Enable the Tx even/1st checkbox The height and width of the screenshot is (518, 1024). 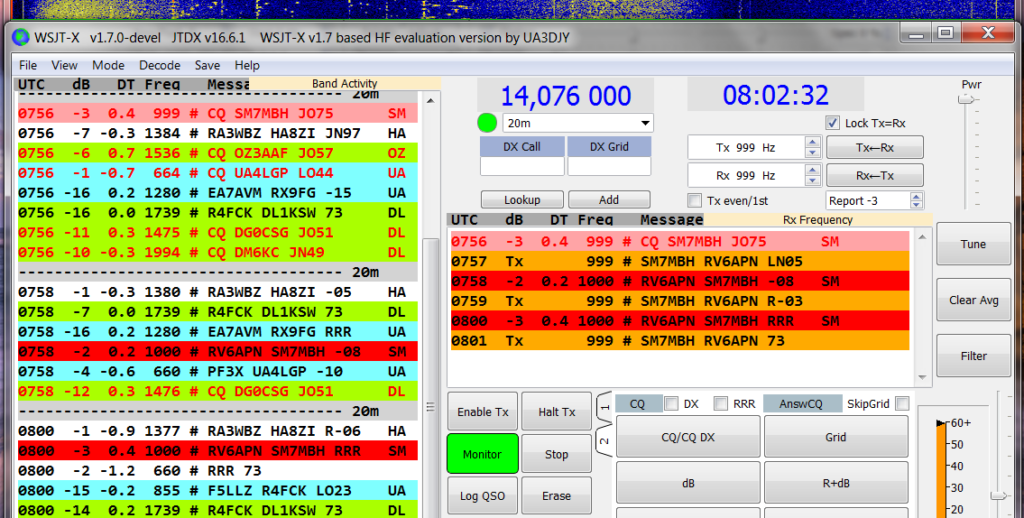[x=695, y=201]
